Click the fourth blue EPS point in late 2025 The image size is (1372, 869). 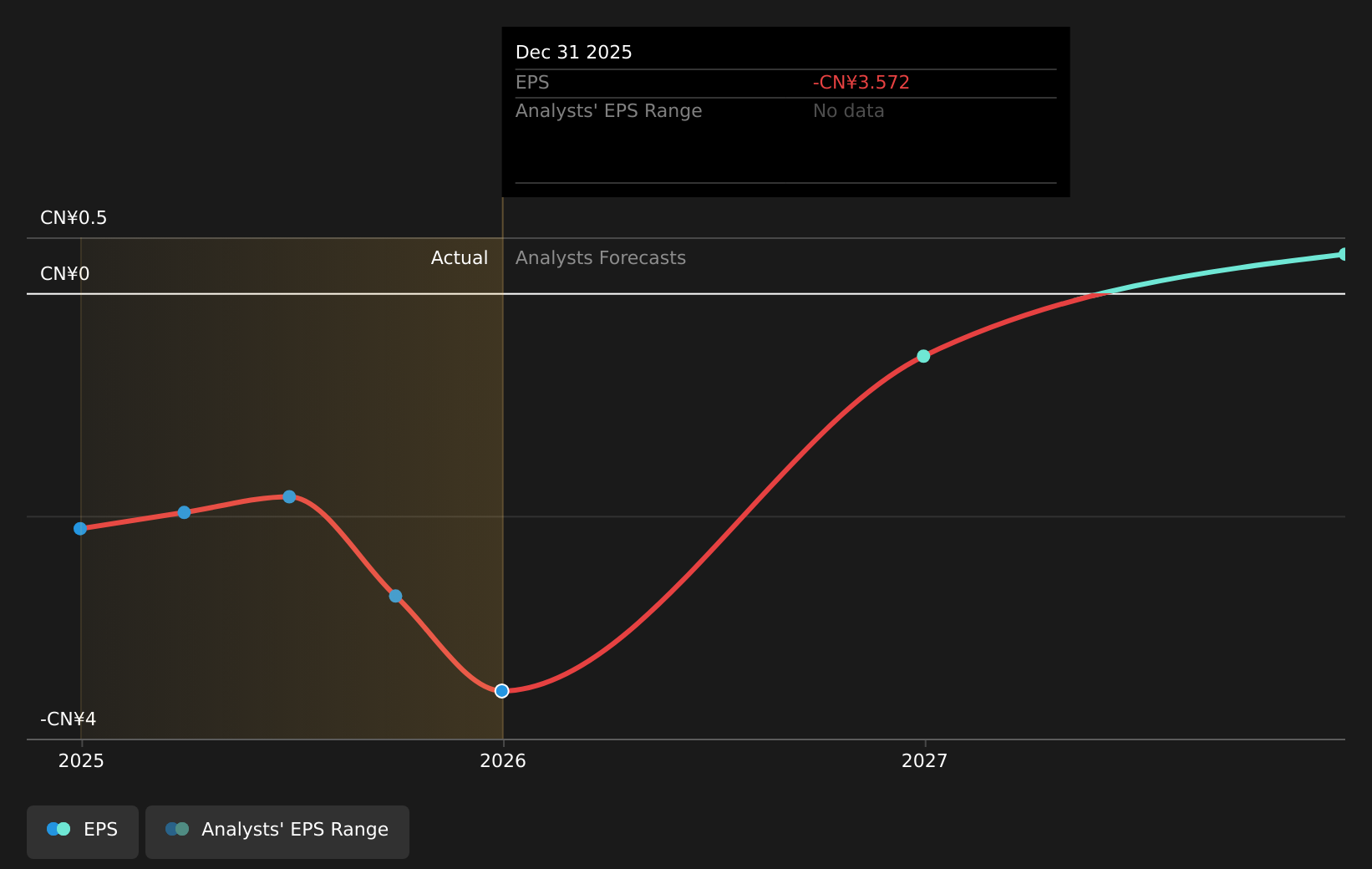[x=395, y=596]
